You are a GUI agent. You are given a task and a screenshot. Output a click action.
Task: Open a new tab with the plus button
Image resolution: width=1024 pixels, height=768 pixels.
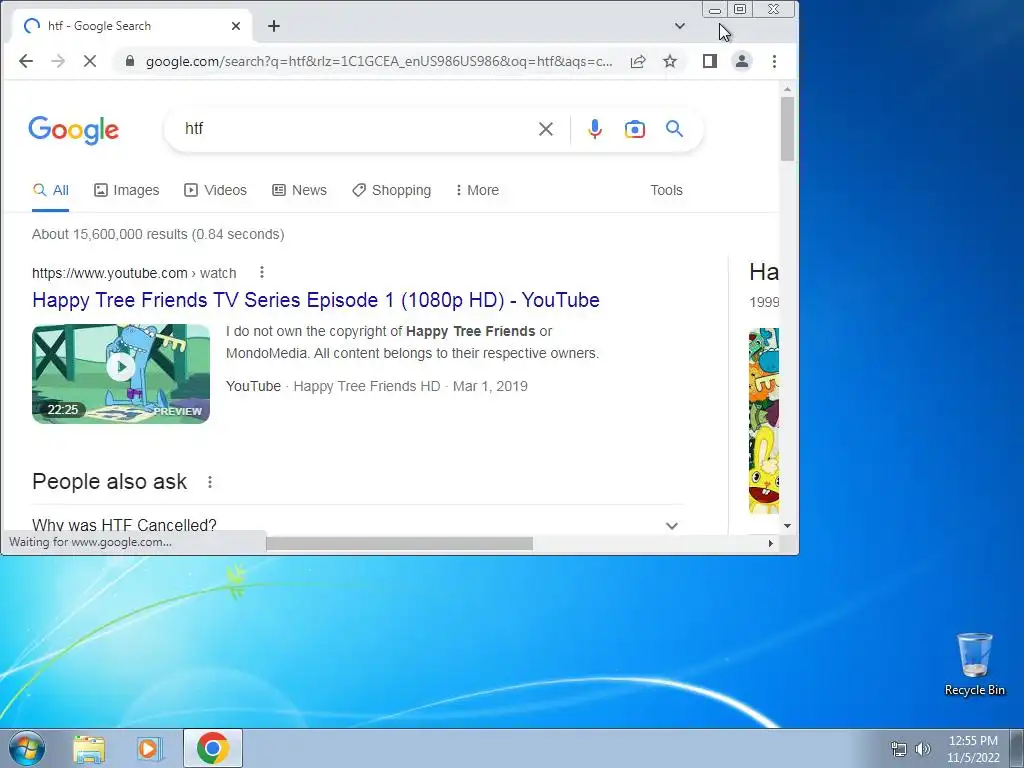274,26
